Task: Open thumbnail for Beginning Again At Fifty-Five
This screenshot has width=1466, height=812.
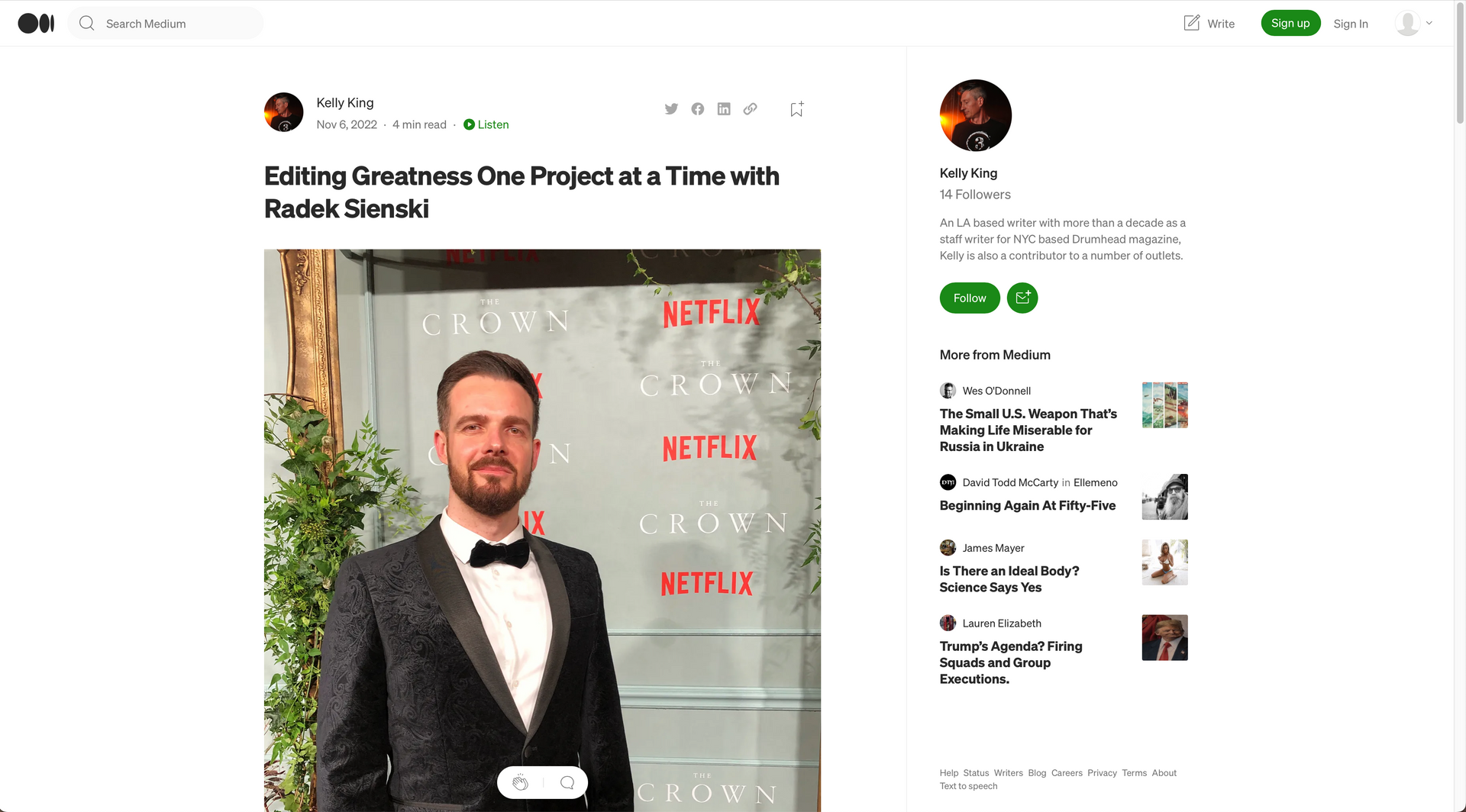Action: [x=1164, y=497]
